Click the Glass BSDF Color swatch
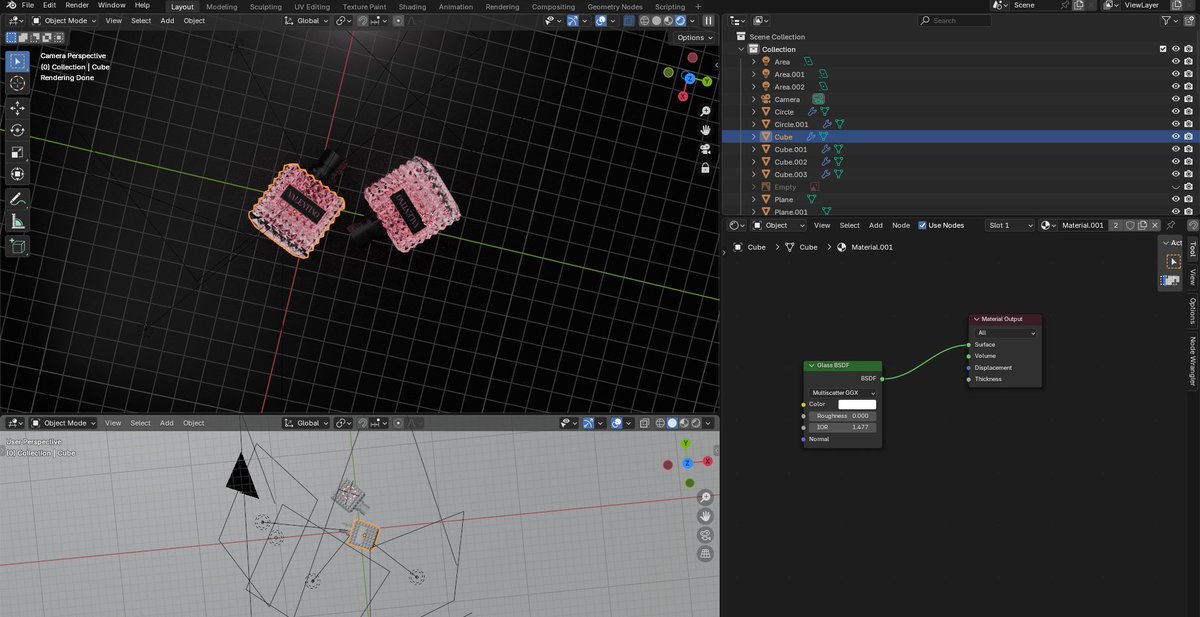1200x617 pixels. pos(857,404)
